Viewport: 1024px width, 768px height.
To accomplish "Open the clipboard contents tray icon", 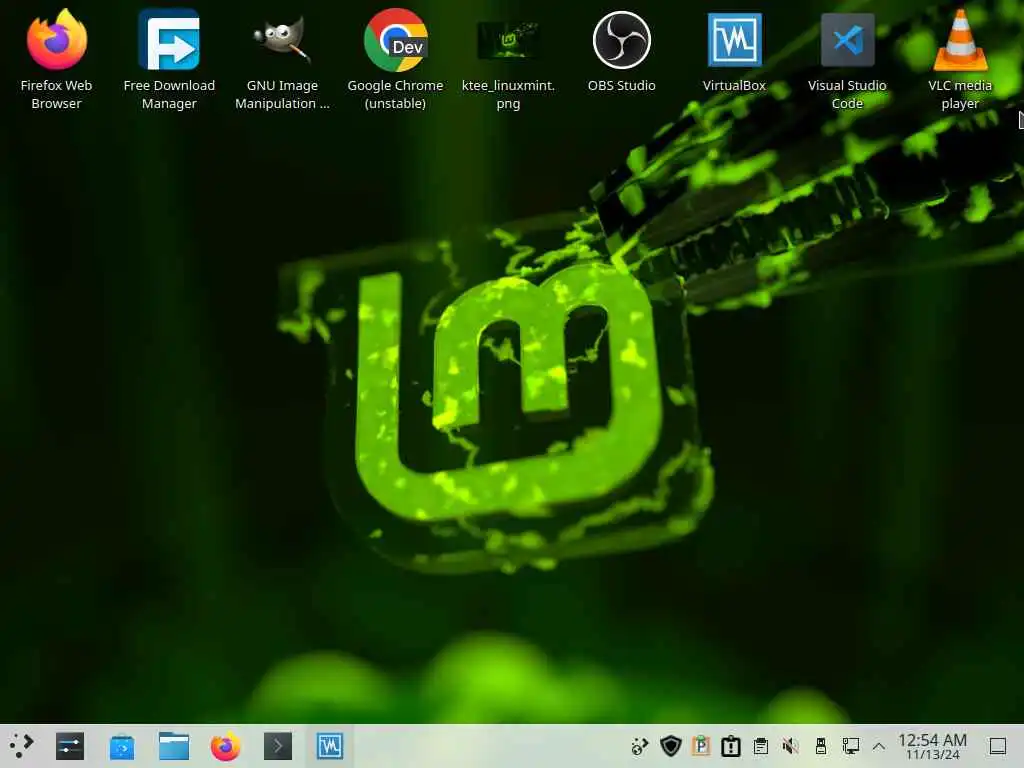I will click(x=761, y=746).
